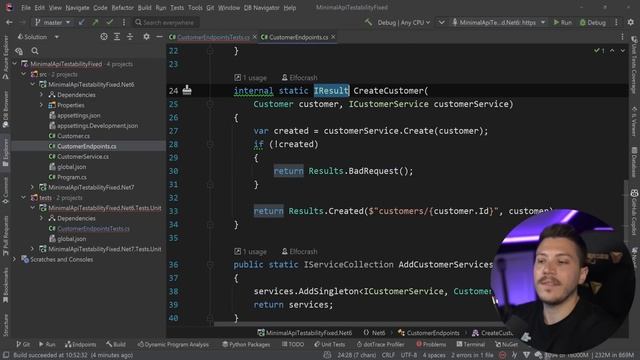Expand MinimalApiTestabilityFixed.Net7 project node
This screenshot has height=360, width=640.
[33, 187]
